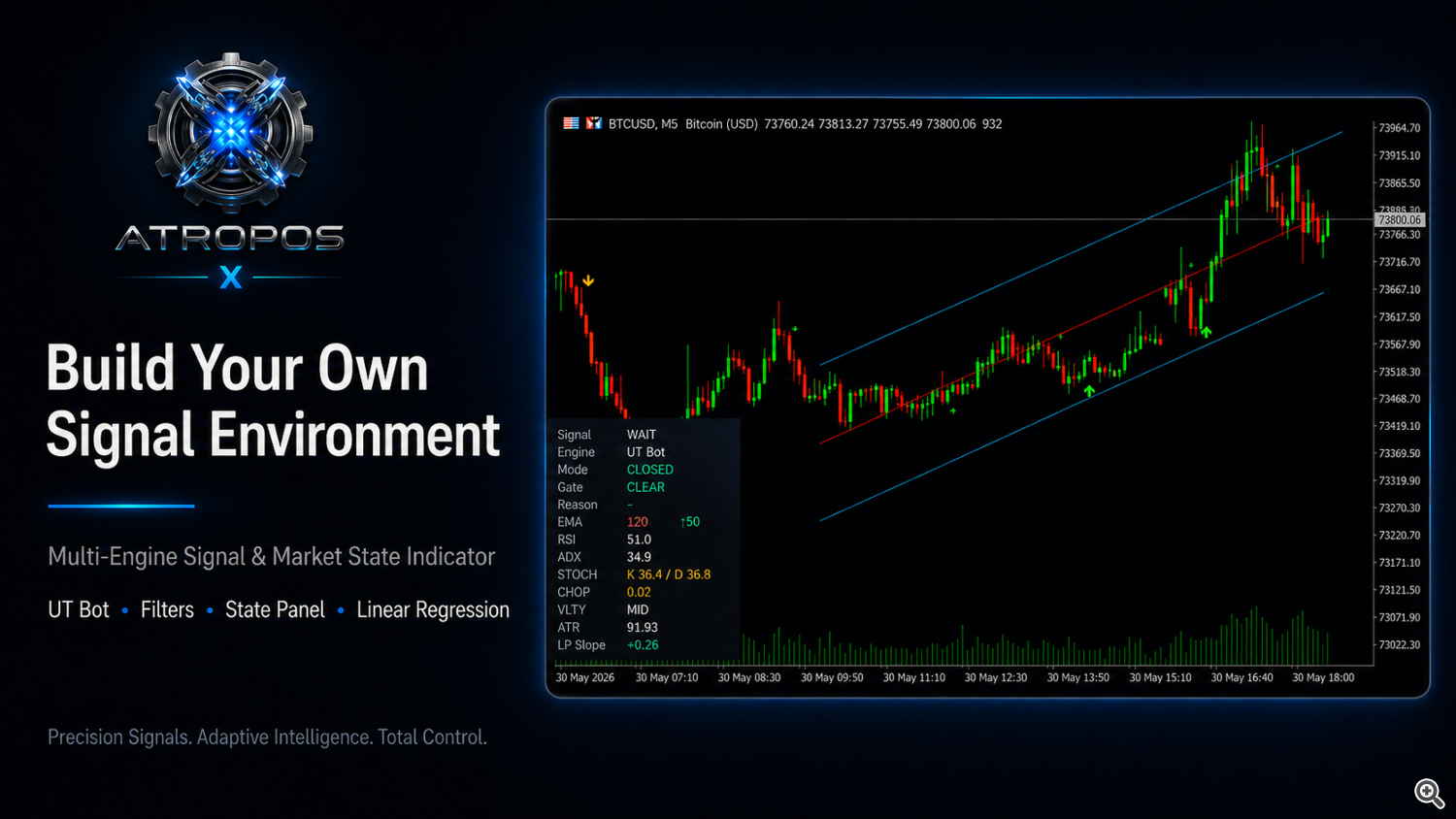The width and height of the screenshot is (1456, 819).
Task: Click the Precision Signals tagline text
Action: [267, 737]
